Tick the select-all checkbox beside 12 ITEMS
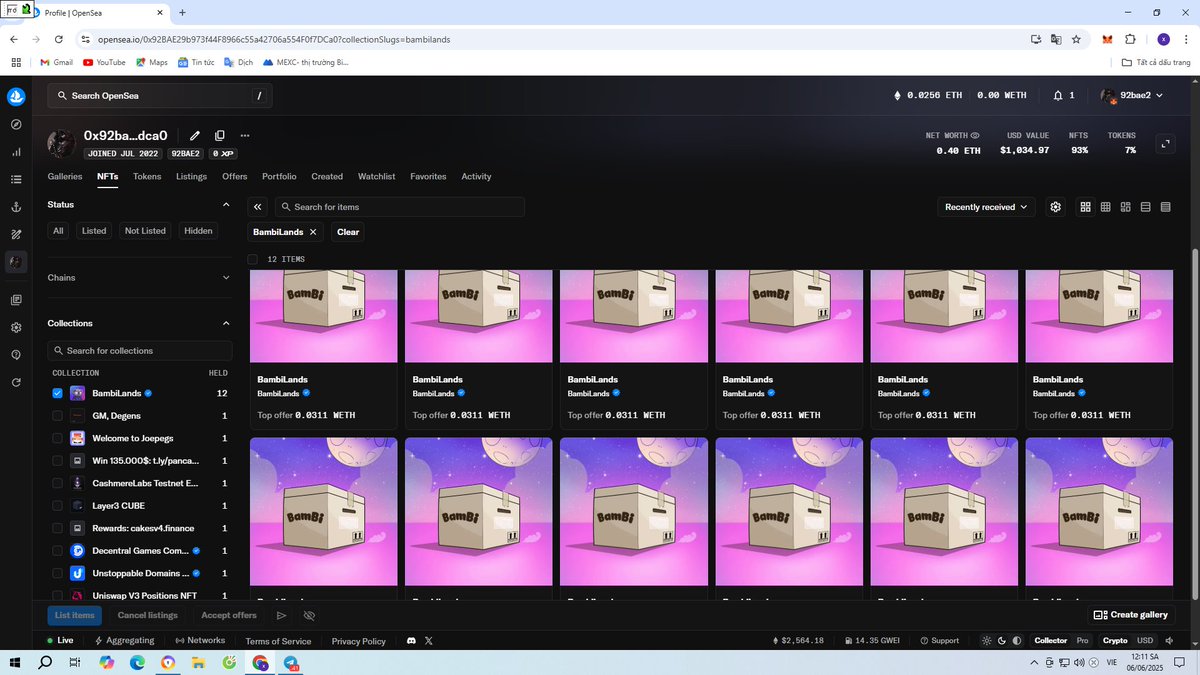This screenshot has height=675, width=1200. point(253,259)
